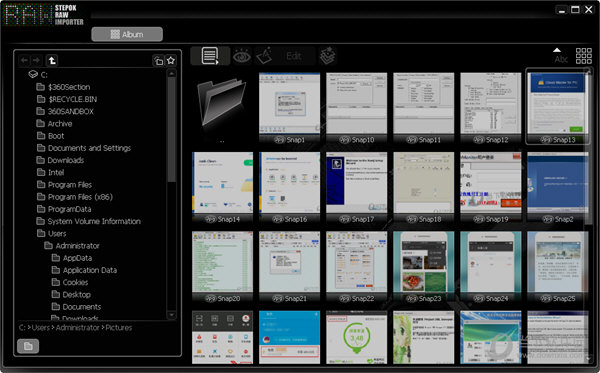Click the back navigation arrow

coord(24,60)
